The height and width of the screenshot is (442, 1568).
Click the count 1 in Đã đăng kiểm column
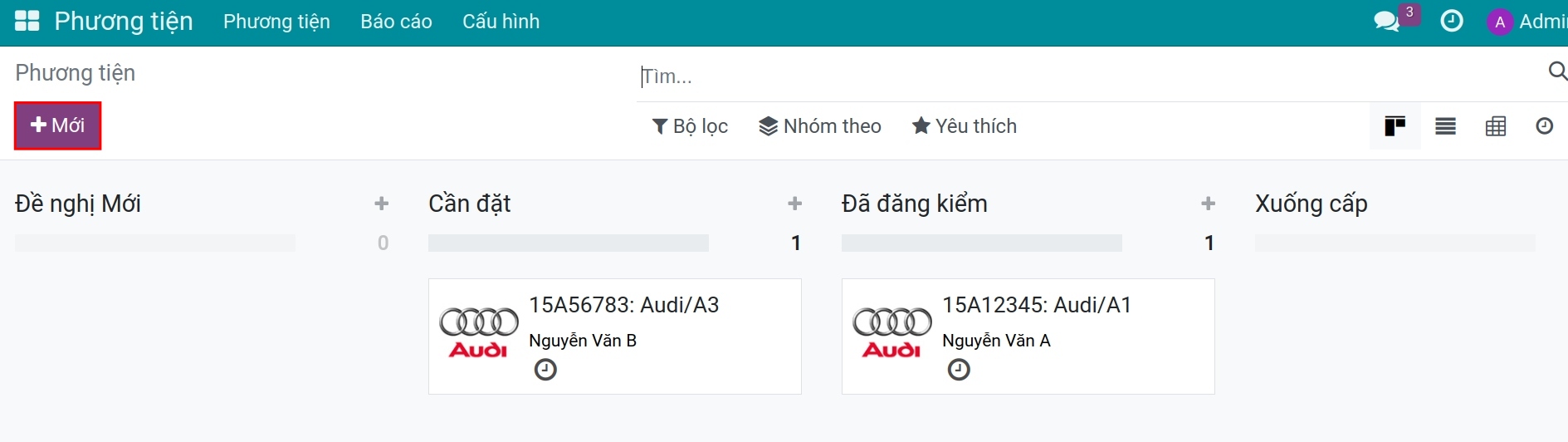(1209, 243)
